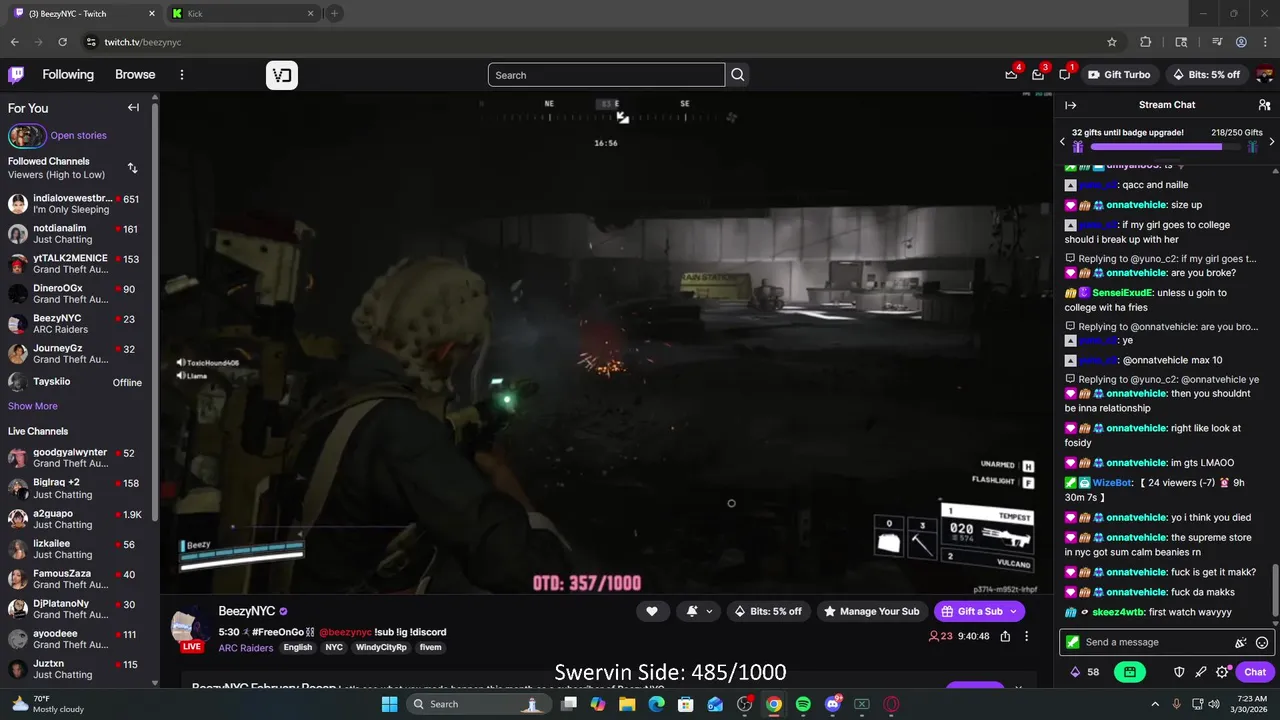Screen dimensions: 1280x720
Task: Focus the Twitch search box
Action: (606, 75)
